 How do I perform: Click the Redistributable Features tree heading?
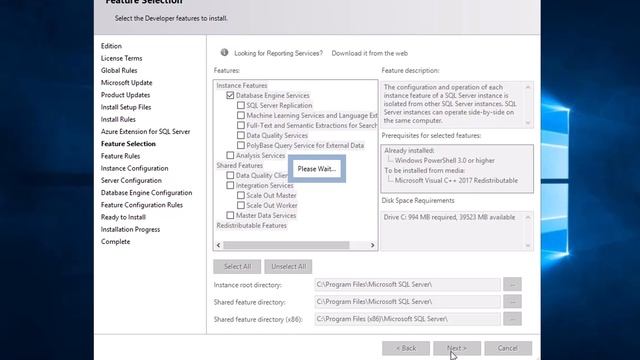pos(251,225)
